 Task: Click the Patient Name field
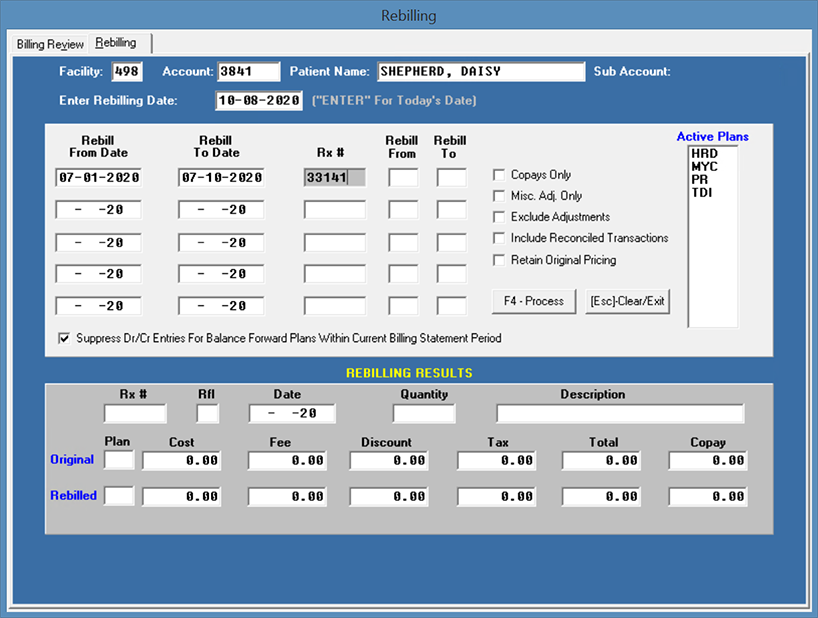480,72
